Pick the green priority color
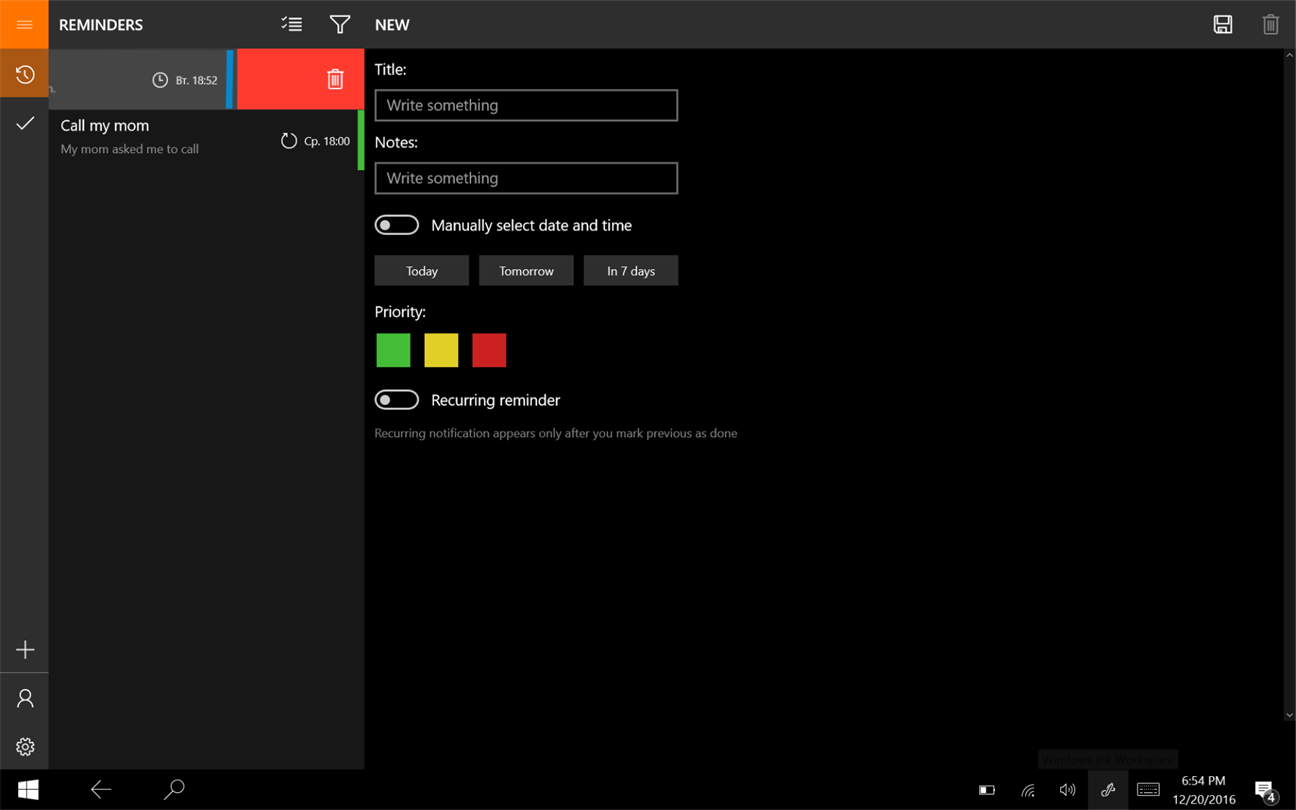The image size is (1296, 810). [393, 350]
